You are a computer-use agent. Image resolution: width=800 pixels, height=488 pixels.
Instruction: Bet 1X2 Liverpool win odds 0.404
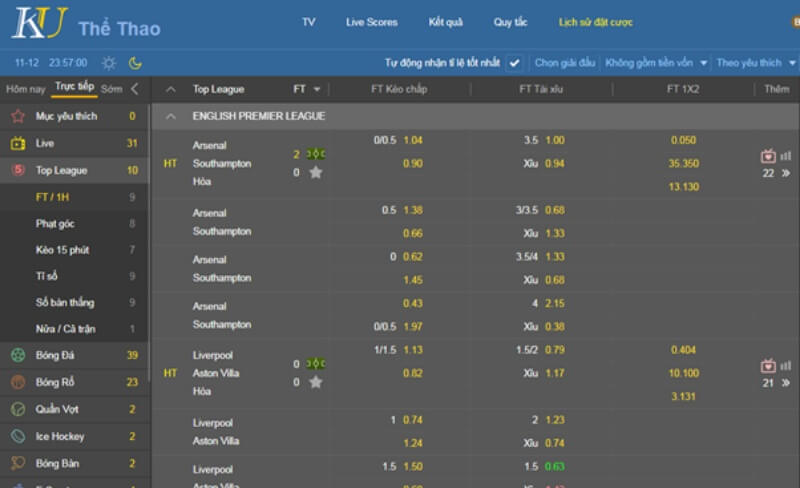[x=683, y=350]
